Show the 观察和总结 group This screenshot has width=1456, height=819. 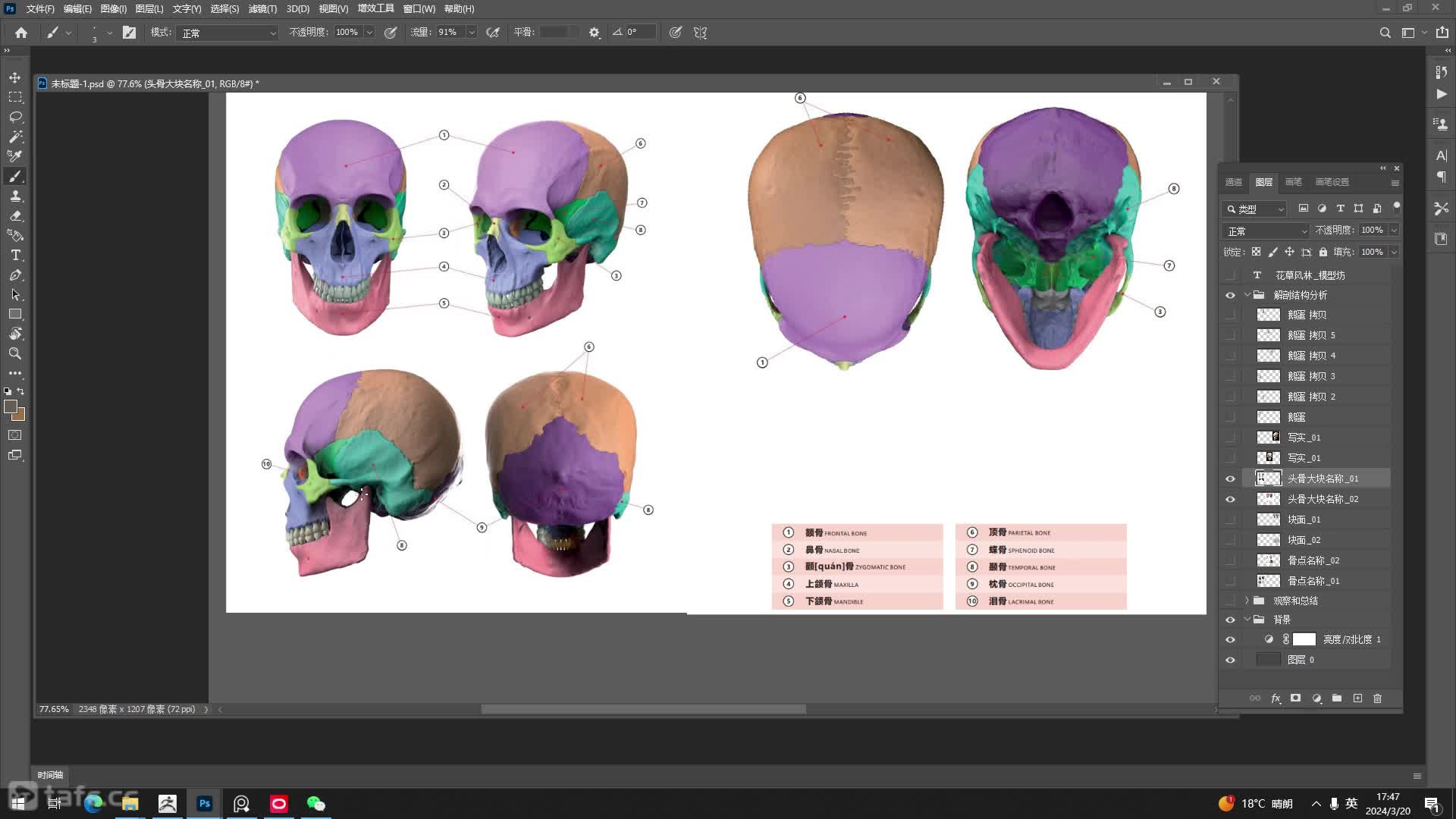click(1230, 601)
